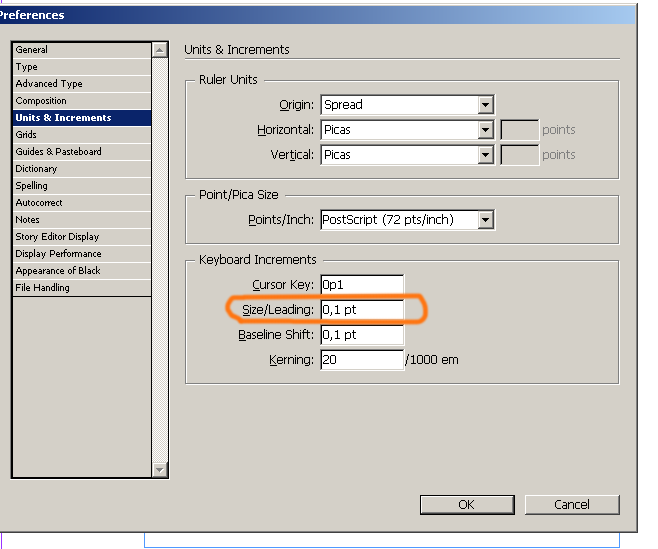
Task: Select General in preferences list
Action: click(x=82, y=50)
